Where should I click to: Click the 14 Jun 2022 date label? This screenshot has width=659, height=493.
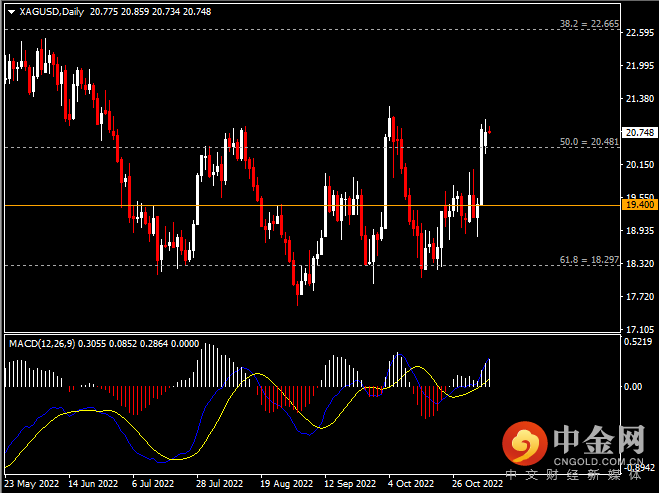coord(93,484)
